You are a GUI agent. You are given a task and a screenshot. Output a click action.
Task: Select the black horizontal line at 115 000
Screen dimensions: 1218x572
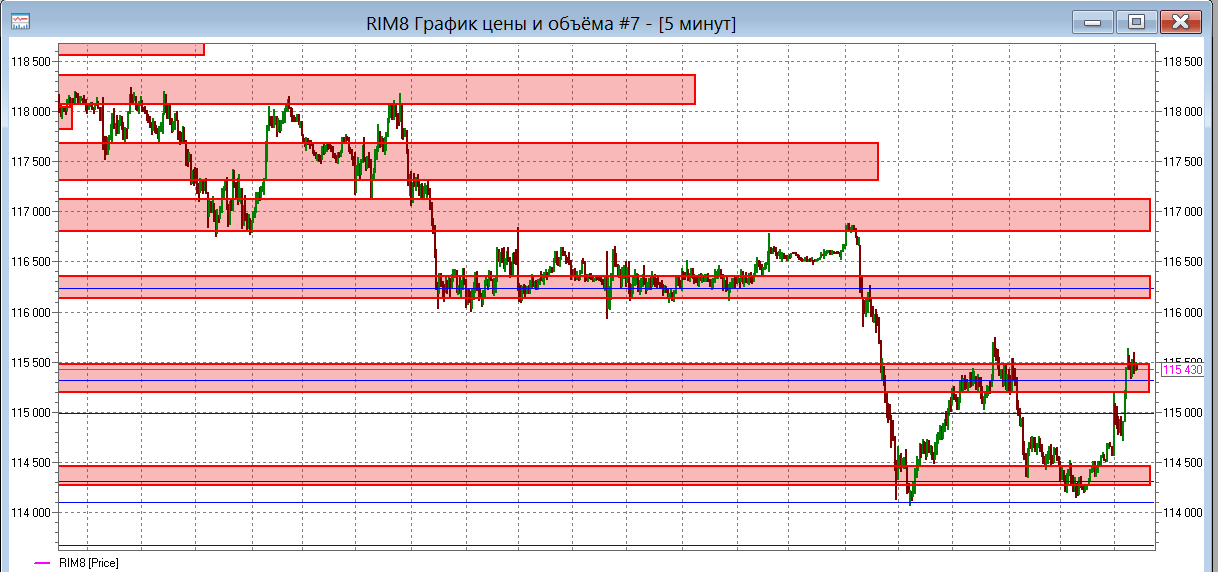pos(604,413)
